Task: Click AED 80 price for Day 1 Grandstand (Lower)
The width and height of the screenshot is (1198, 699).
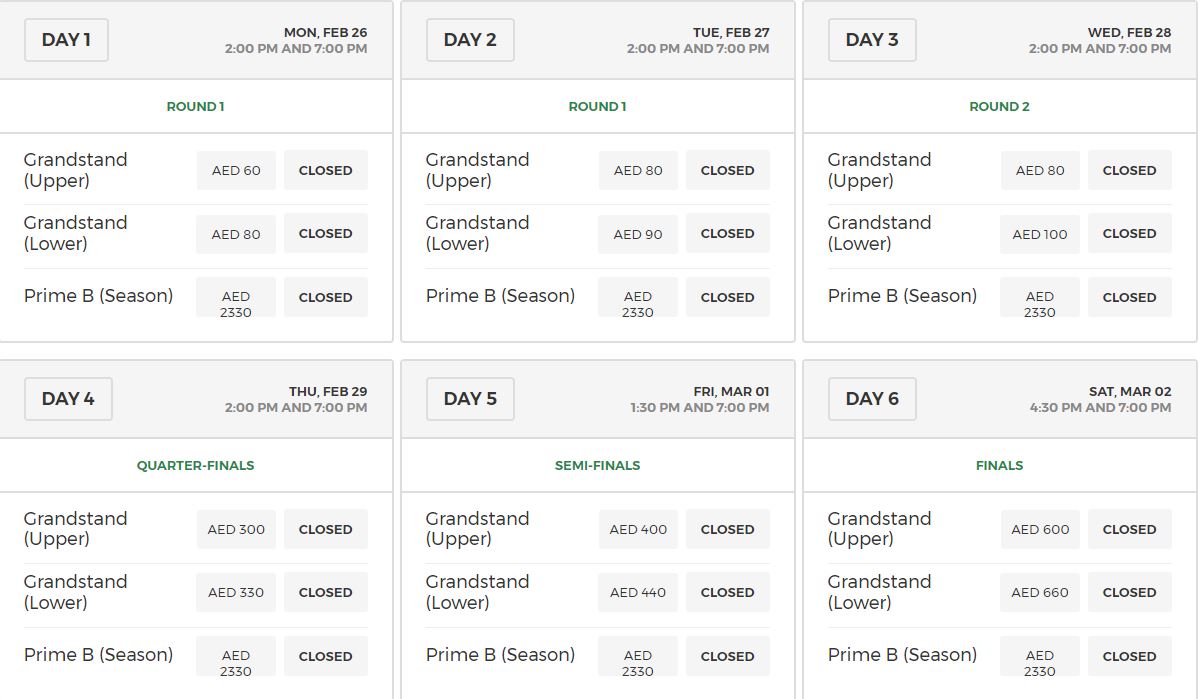Action: (236, 234)
